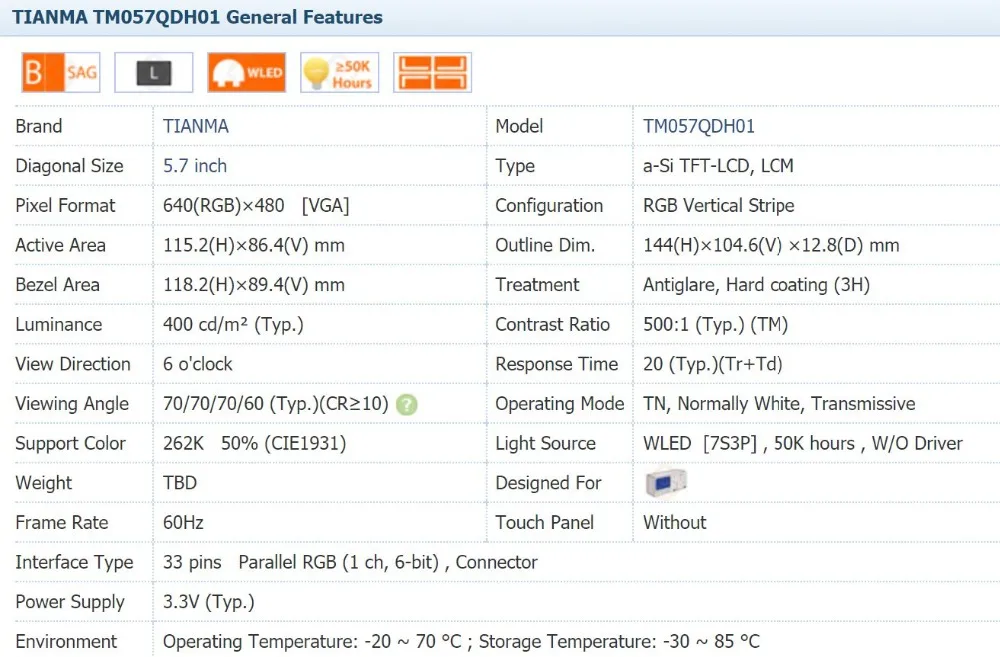Click the 118.2(H)×89.4(V) mm bezel area value

tap(254, 284)
